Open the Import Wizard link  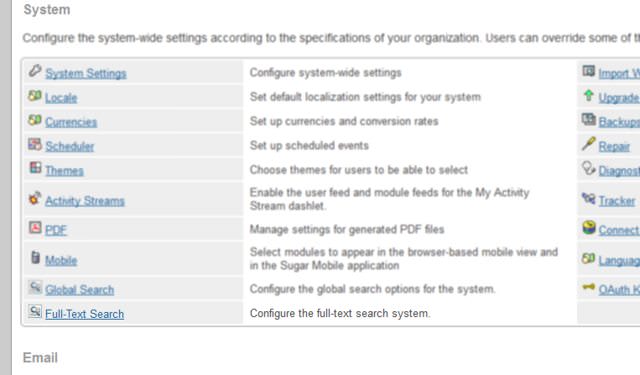(x=619, y=73)
